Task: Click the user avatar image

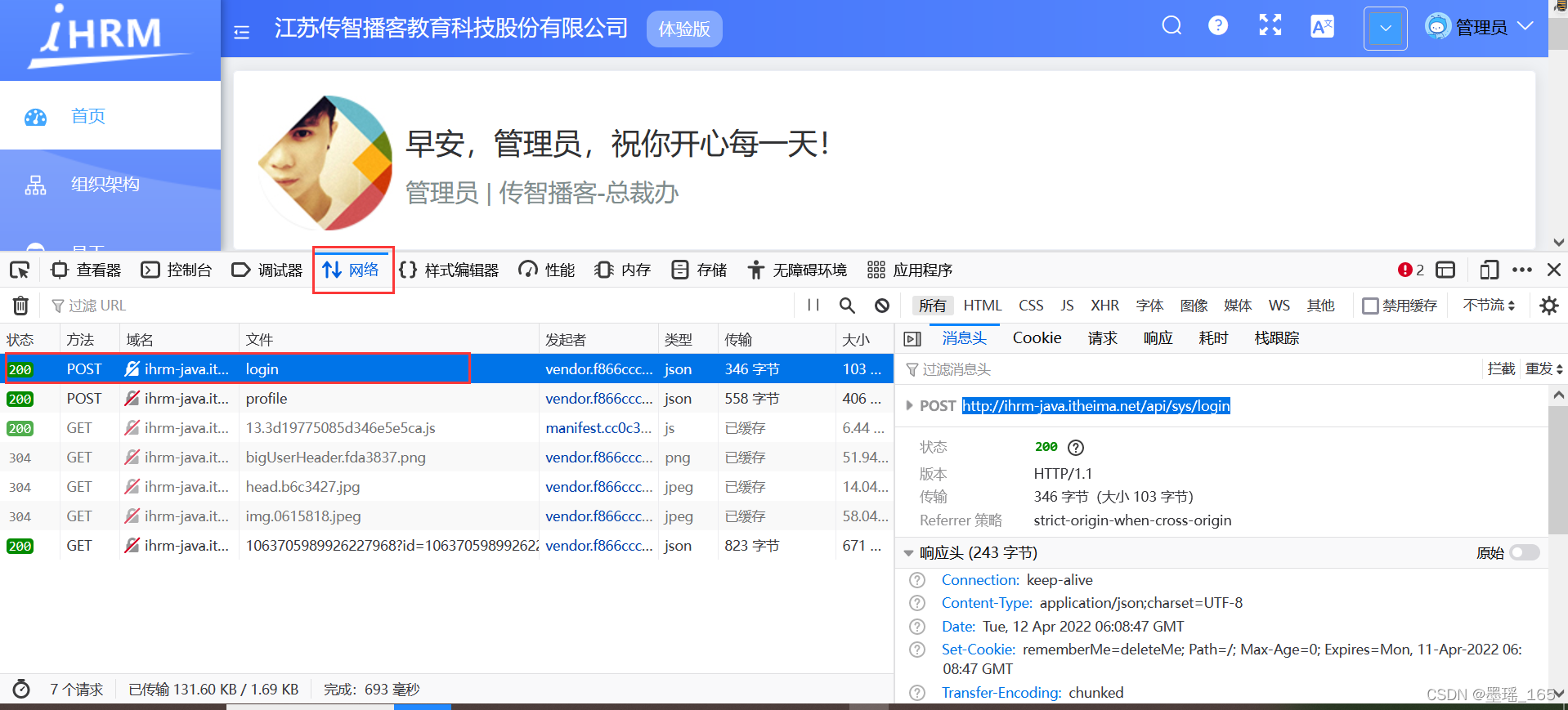Action: tap(326, 163)
